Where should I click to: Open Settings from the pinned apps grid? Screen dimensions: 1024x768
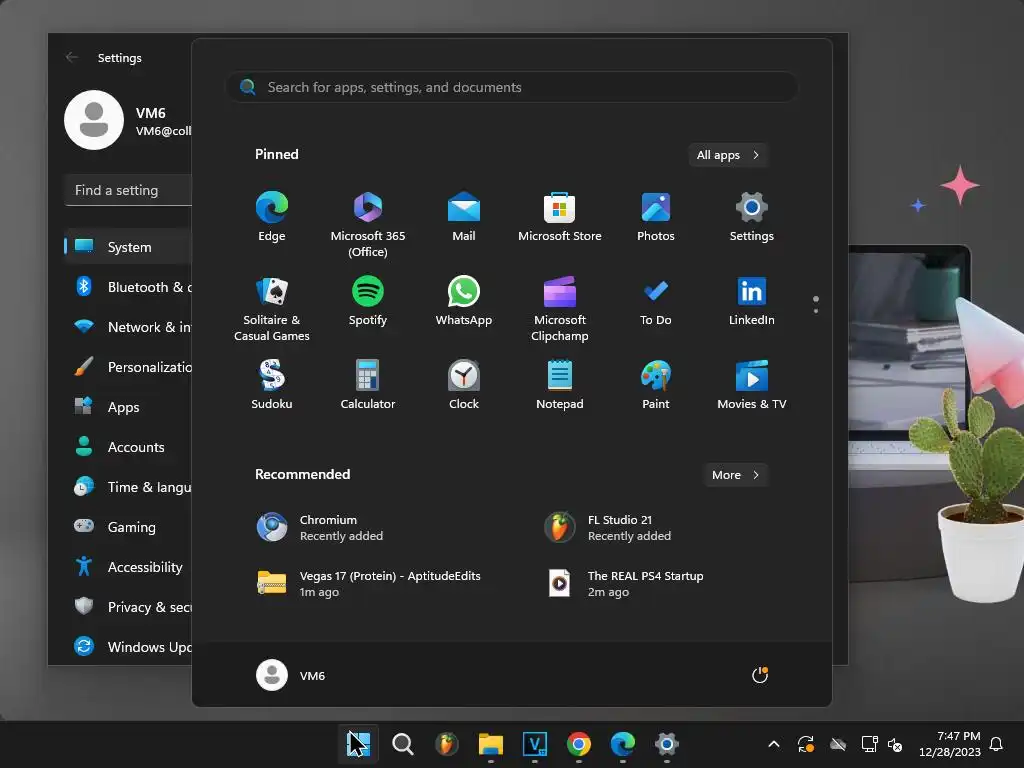(752, 217)
